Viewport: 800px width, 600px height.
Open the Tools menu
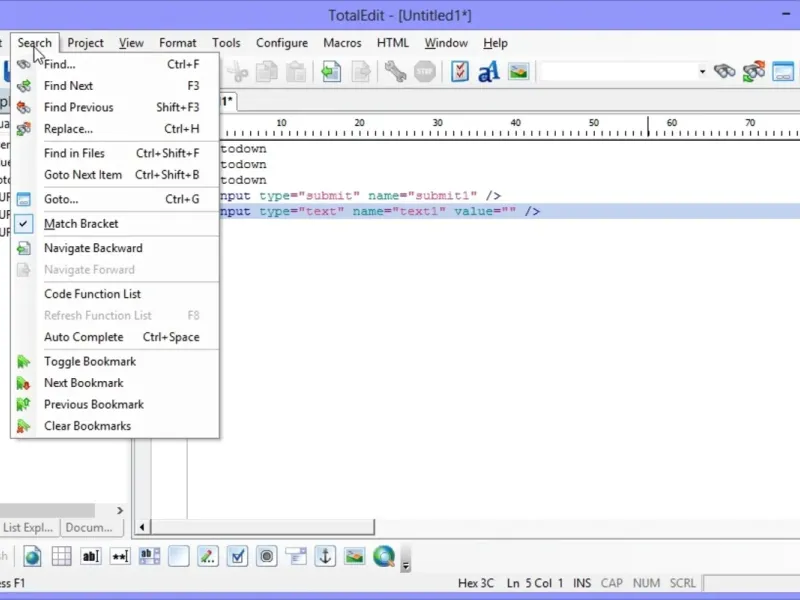[x=226, y=43]
